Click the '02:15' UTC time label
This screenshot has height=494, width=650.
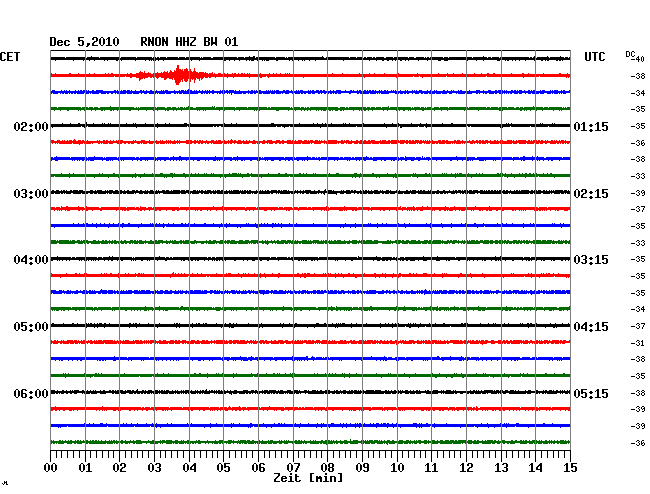(x=591, y=194)
